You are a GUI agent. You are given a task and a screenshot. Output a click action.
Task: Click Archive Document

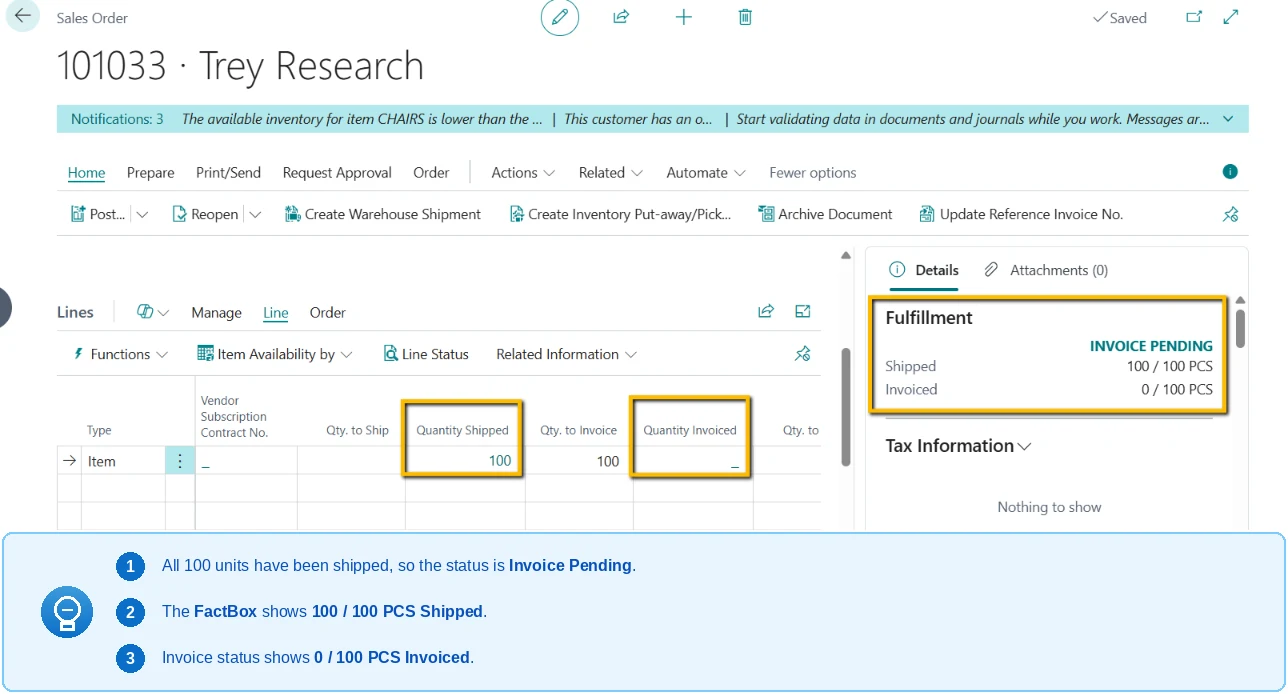pyautogui.click(x=825, y=214)
